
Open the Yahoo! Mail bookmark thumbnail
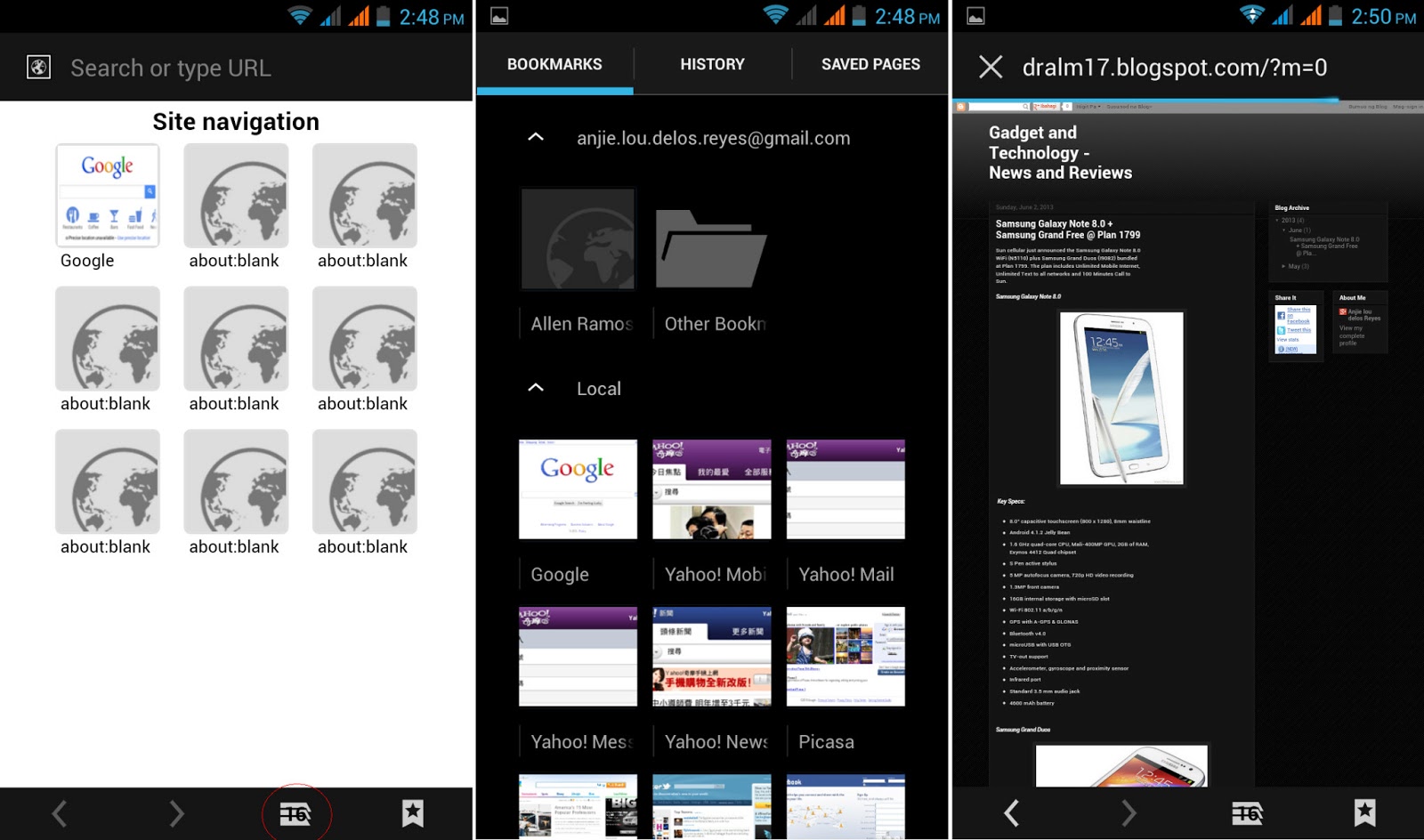845,489
